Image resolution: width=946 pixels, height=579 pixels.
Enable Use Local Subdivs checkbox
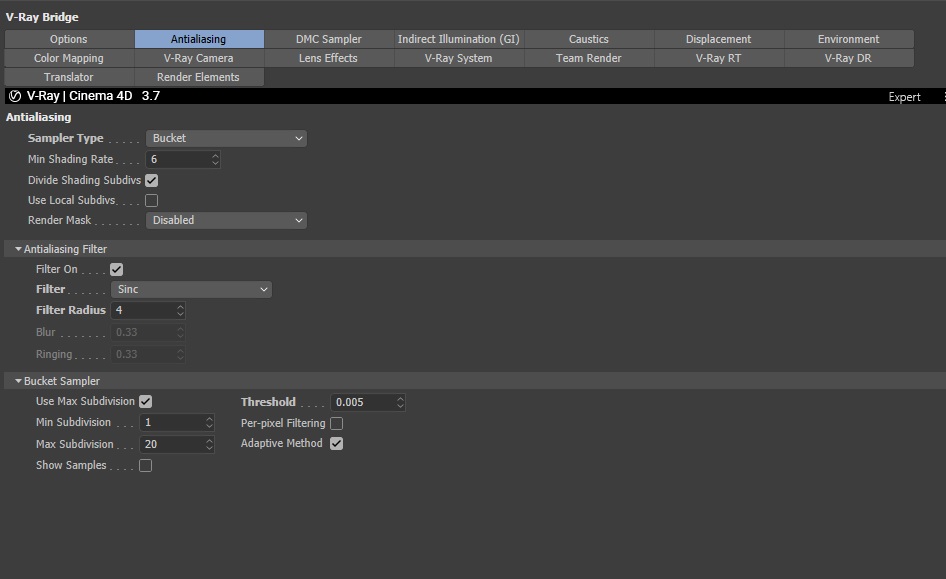coord(151,200)
